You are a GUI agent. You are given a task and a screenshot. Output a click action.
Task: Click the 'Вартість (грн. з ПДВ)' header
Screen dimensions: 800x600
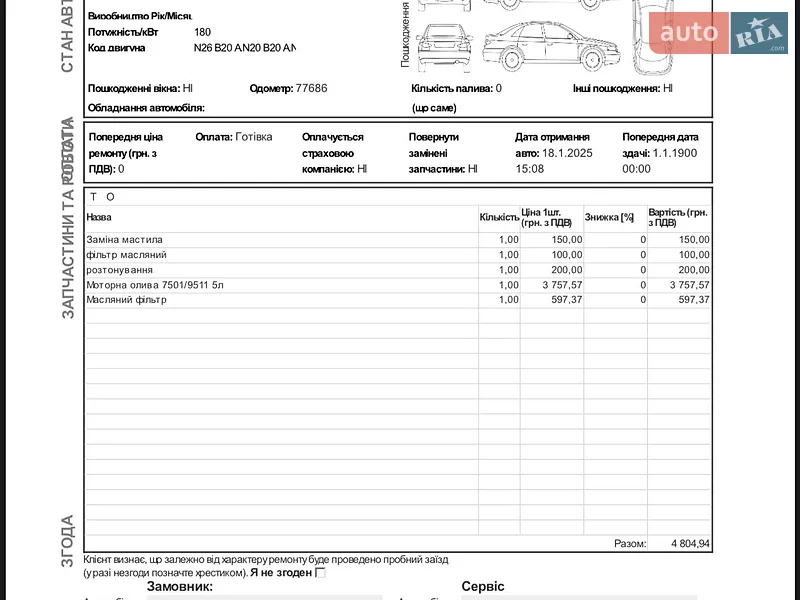pyautogui.click(x=678, y=217)
